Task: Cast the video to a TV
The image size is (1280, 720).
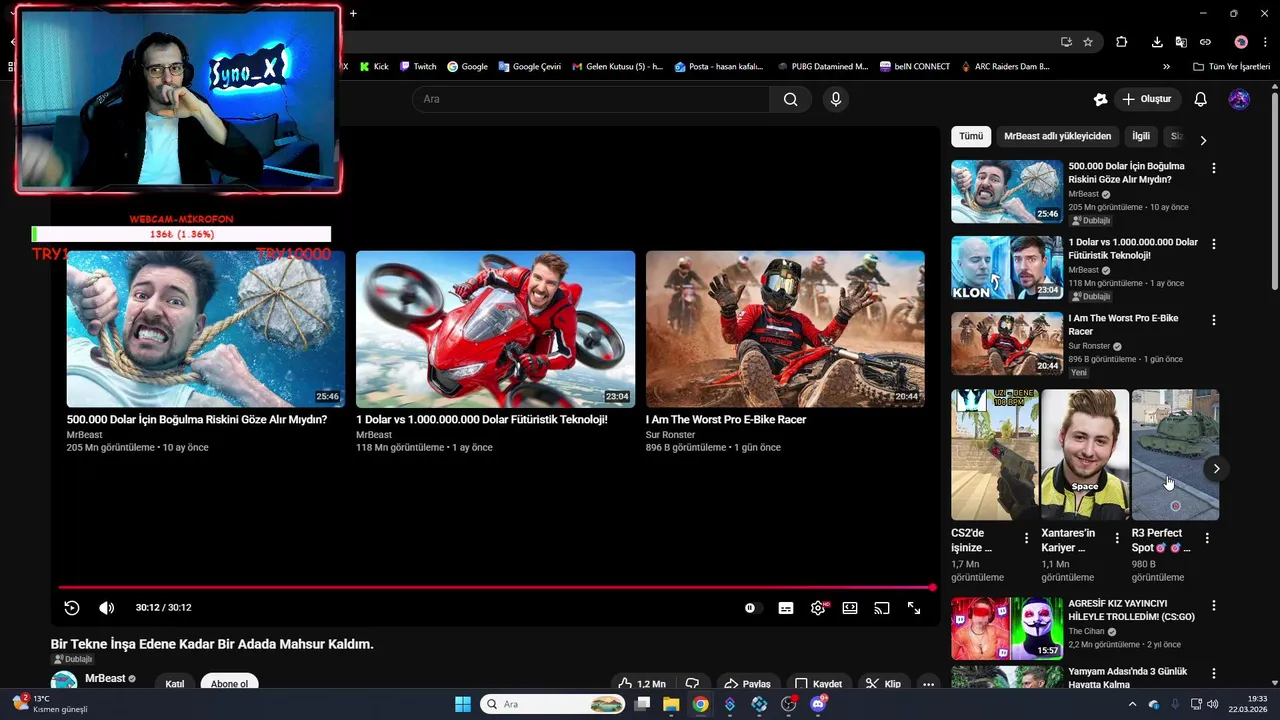Action: point(882,608)
